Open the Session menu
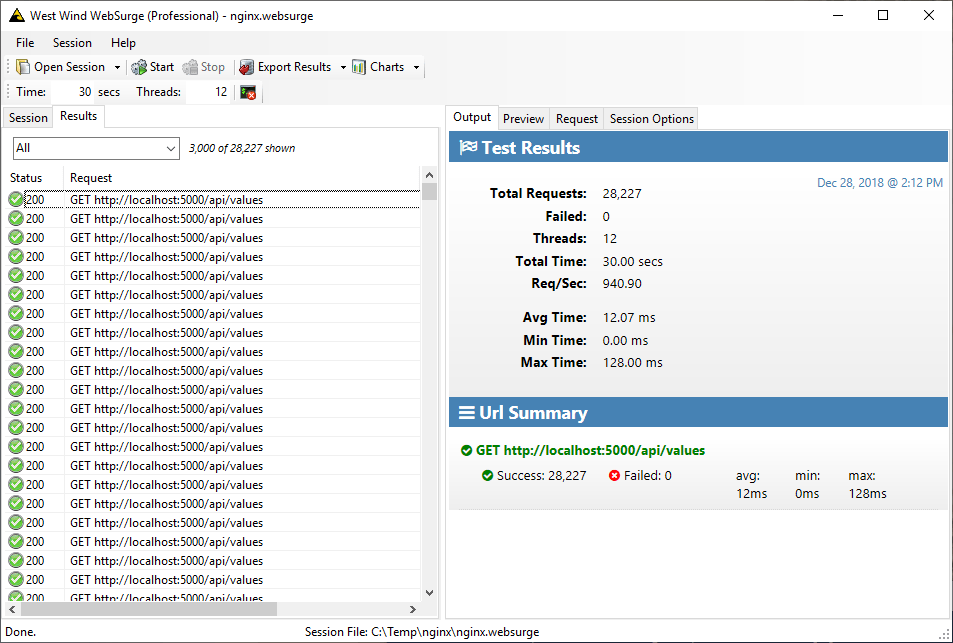This screenshot has height=643, width=953. point(72,43)
